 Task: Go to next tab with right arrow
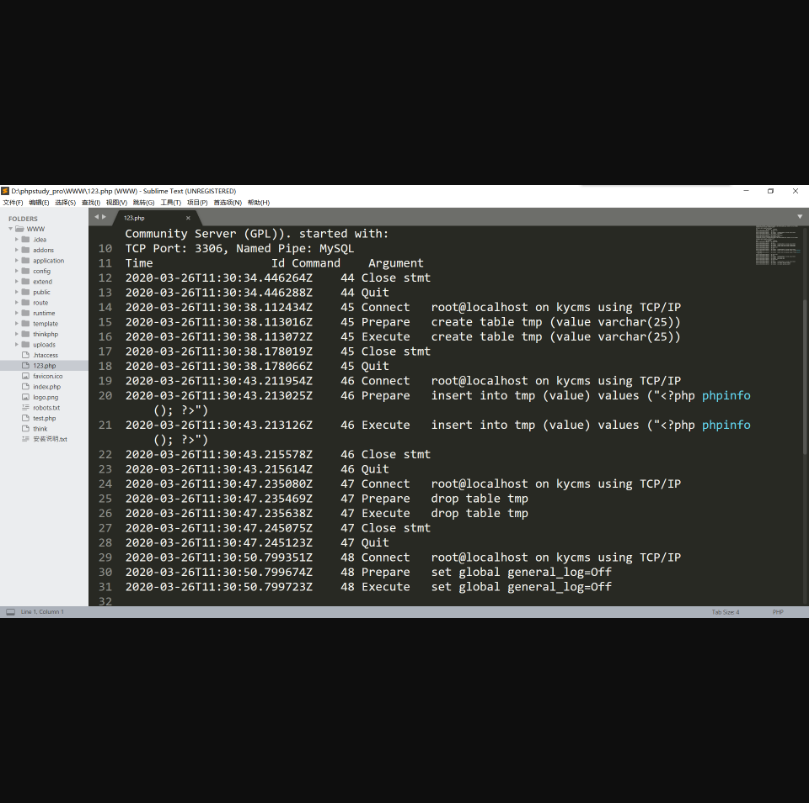(103, 217)
